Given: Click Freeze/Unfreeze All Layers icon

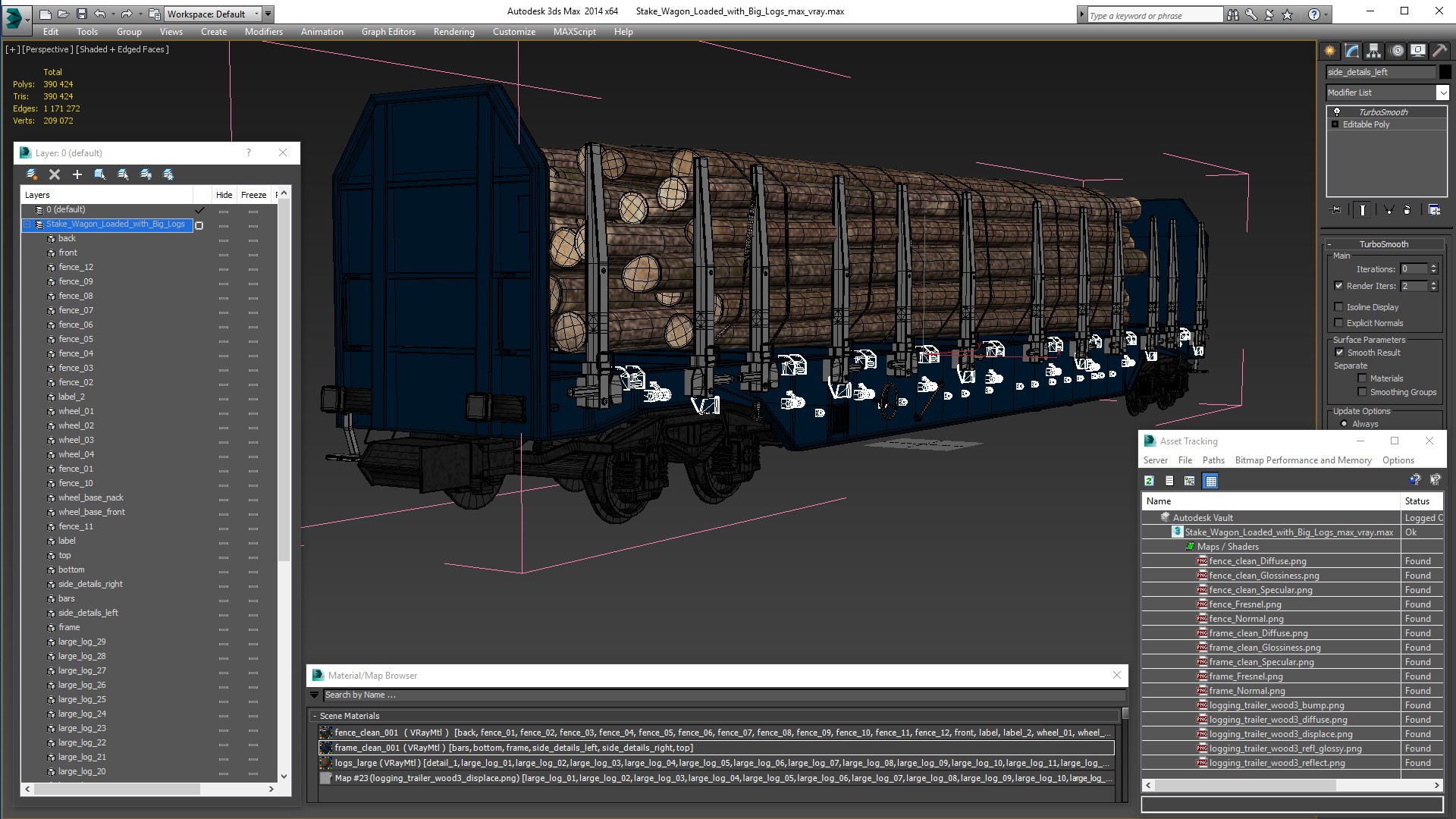Looking at the screenshot, I should pyautogui.click(x=168, y=174).
